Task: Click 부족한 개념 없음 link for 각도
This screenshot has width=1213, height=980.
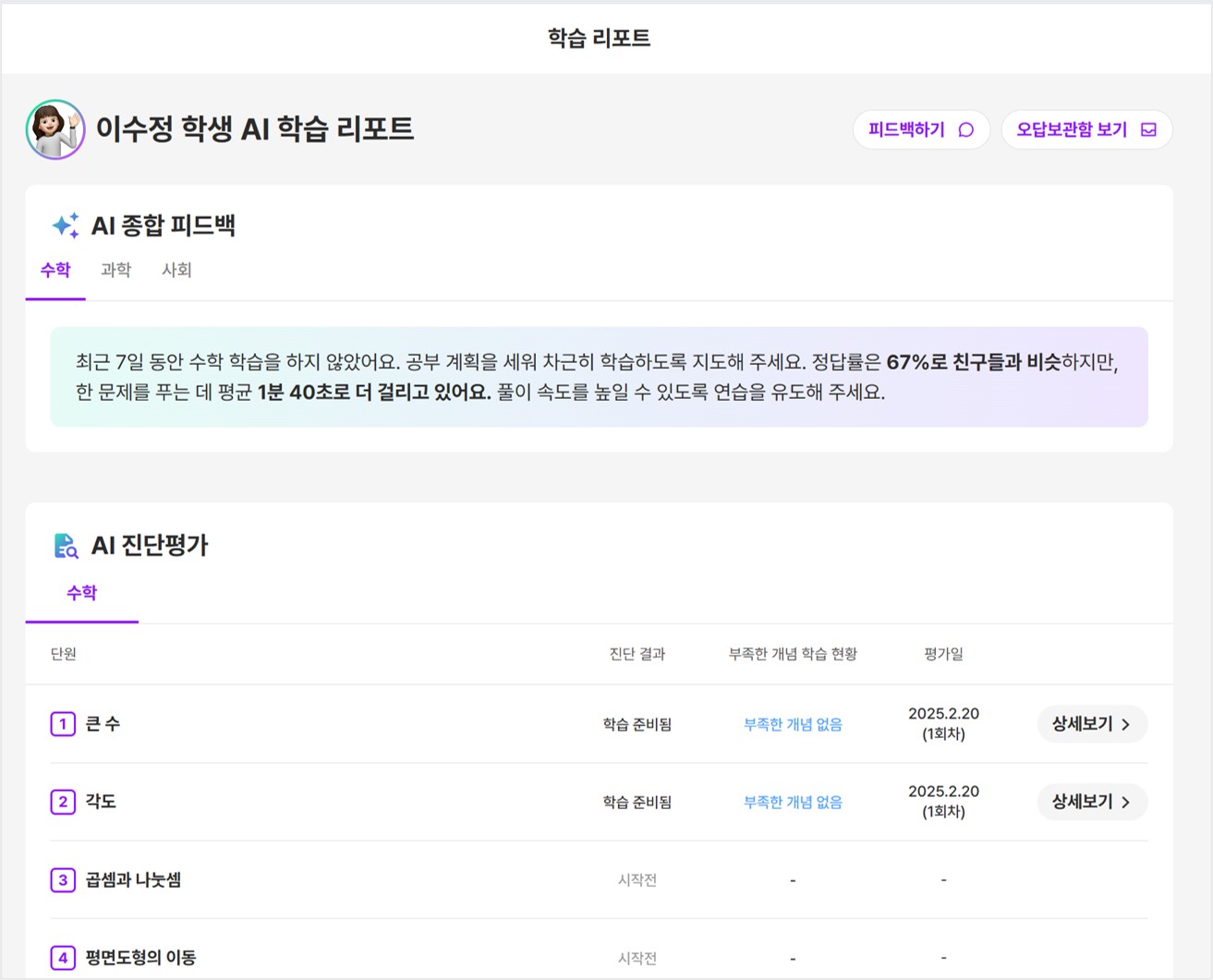Action: pyautogui.click(x=793, y=803)
